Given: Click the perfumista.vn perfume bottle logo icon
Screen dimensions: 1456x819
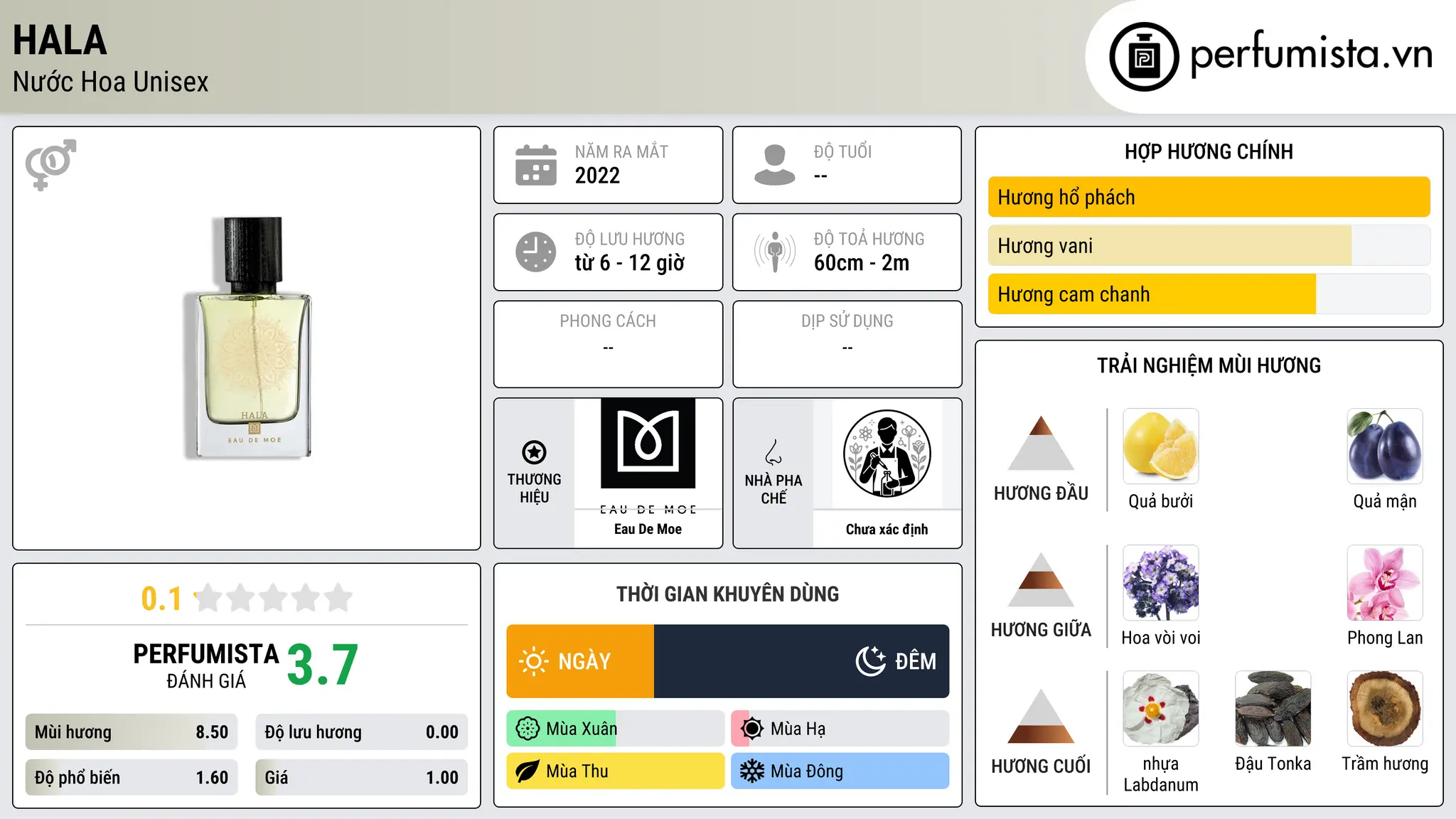Looking at the screenshot, I should pyautogui.click(x=1144, y=57).
